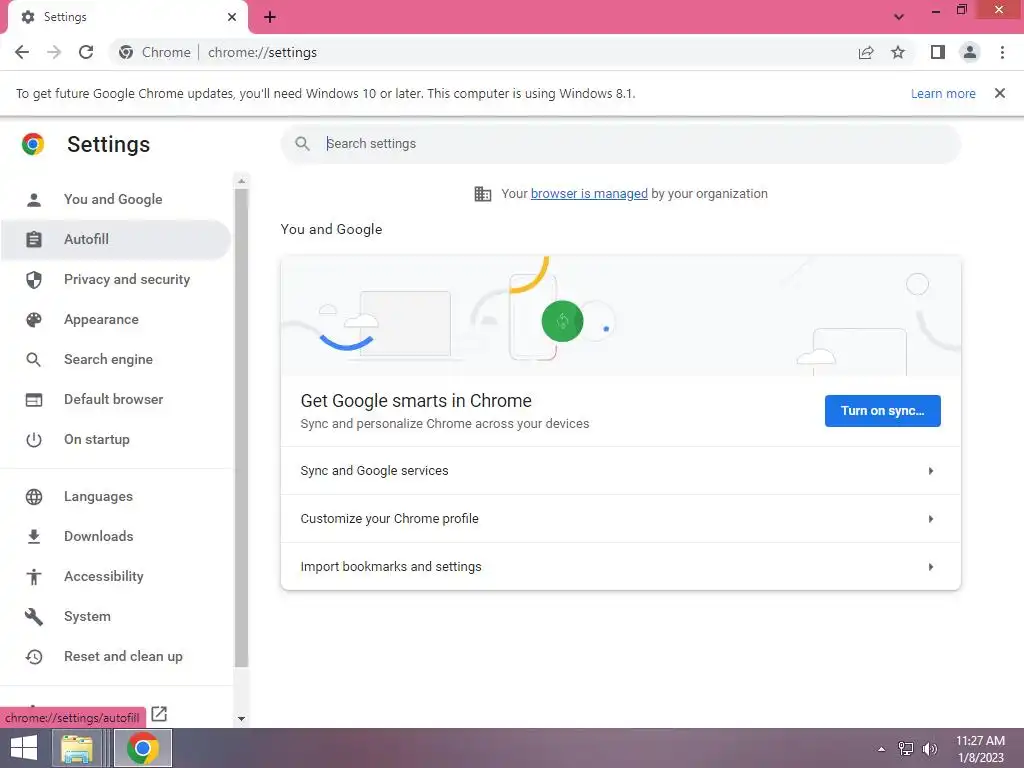Click the Turn on sync button
The height and width of the screenshot is (768, 1024).
coord(882,411)
